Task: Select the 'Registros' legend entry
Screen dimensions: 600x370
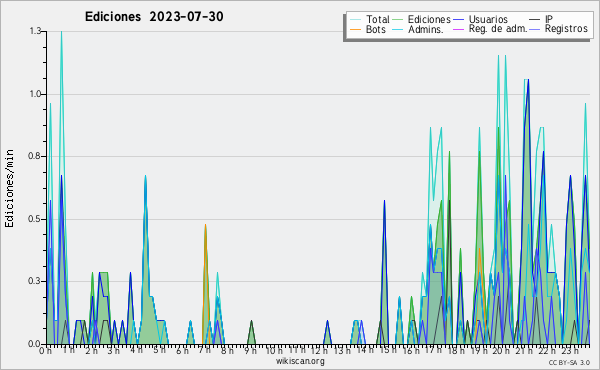Action: 566,29
